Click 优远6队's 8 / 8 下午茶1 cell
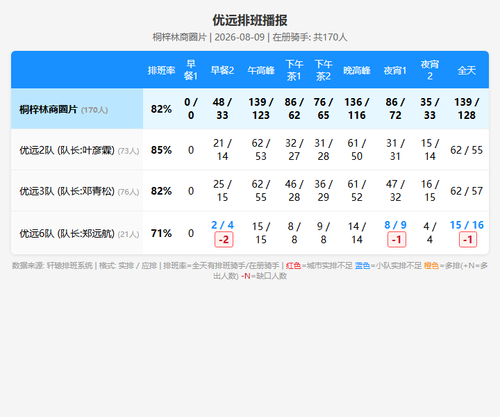 point(294,233)
